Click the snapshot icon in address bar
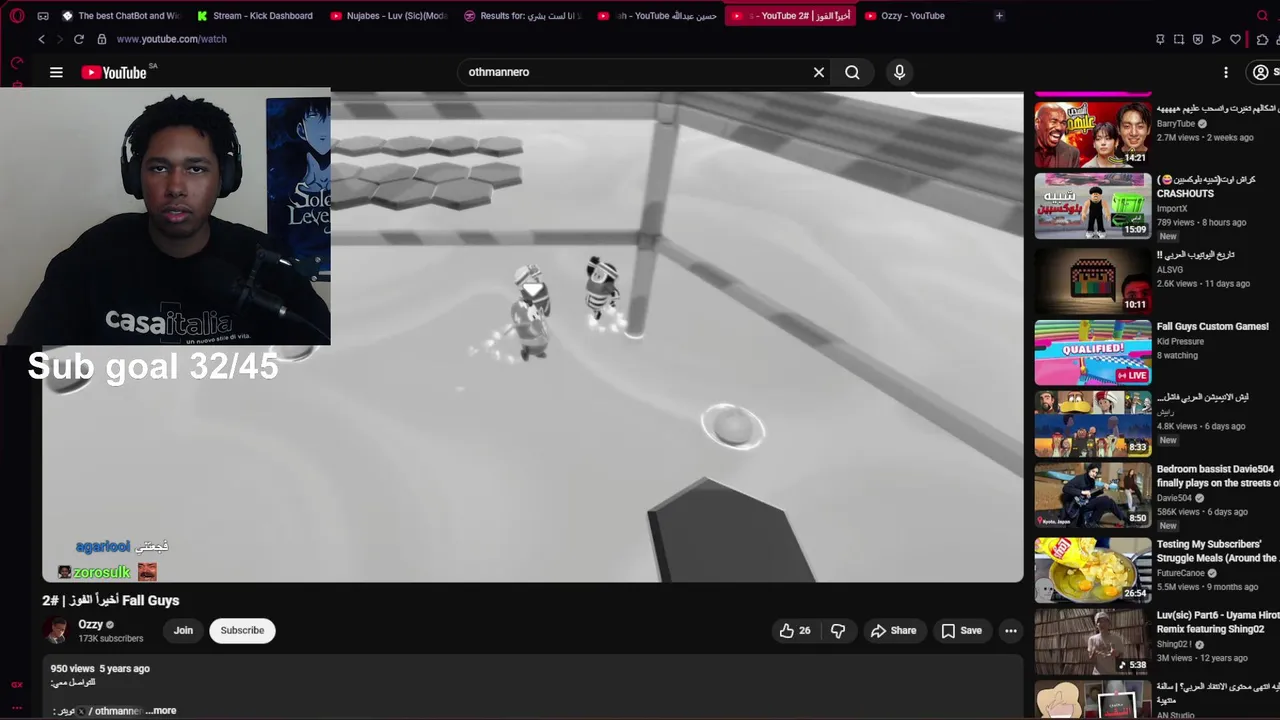1280x720 pixels. click(1179, 39)
